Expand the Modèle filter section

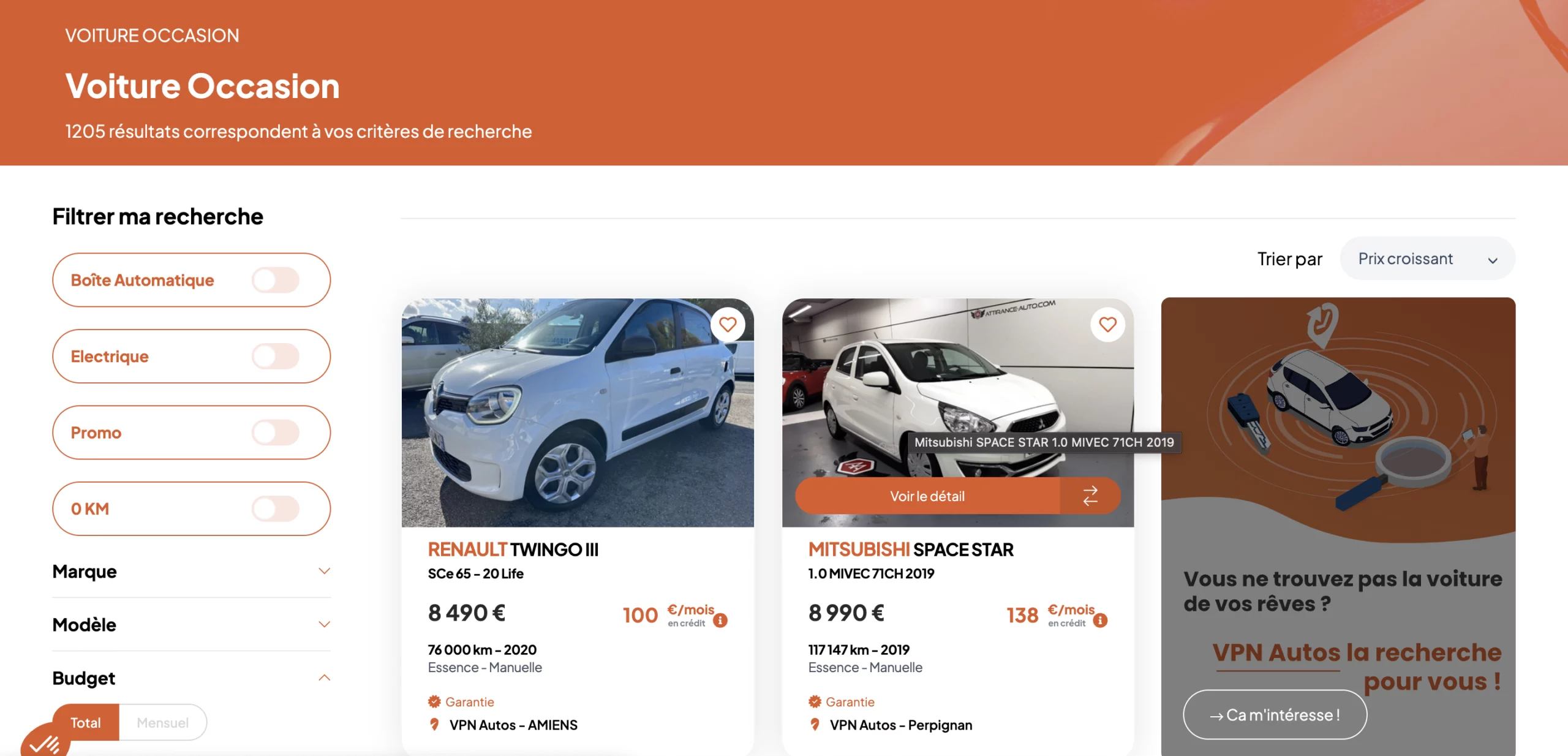pos(191,624)
